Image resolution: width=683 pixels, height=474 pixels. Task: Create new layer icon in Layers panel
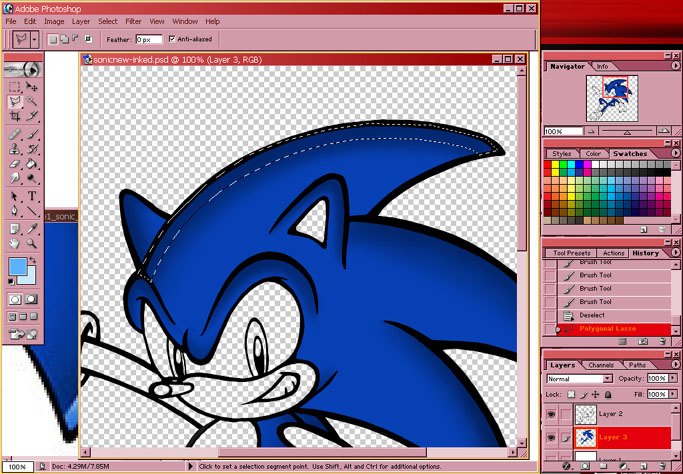644,467
